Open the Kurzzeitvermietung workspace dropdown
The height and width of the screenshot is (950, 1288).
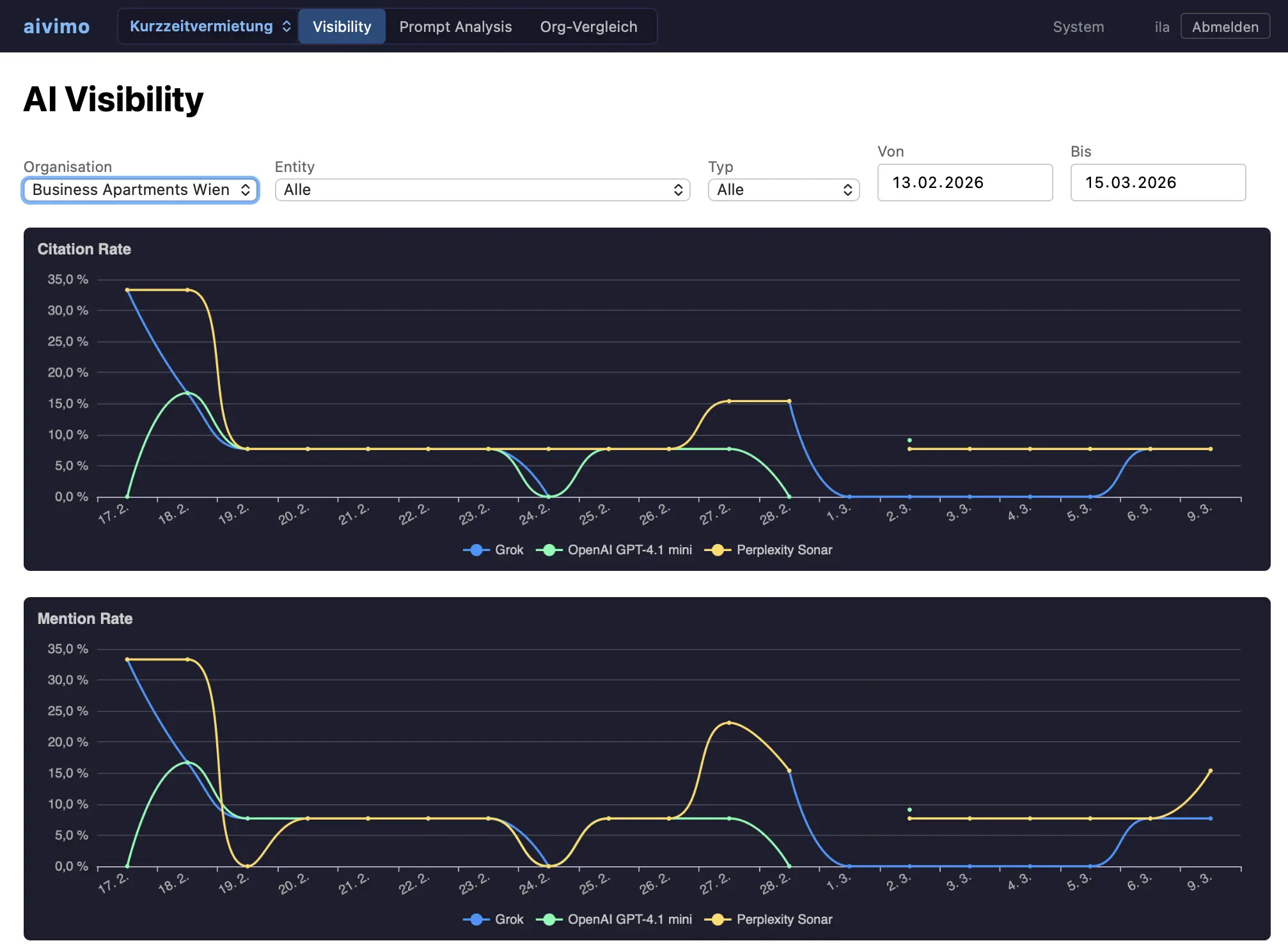(207, 26)
